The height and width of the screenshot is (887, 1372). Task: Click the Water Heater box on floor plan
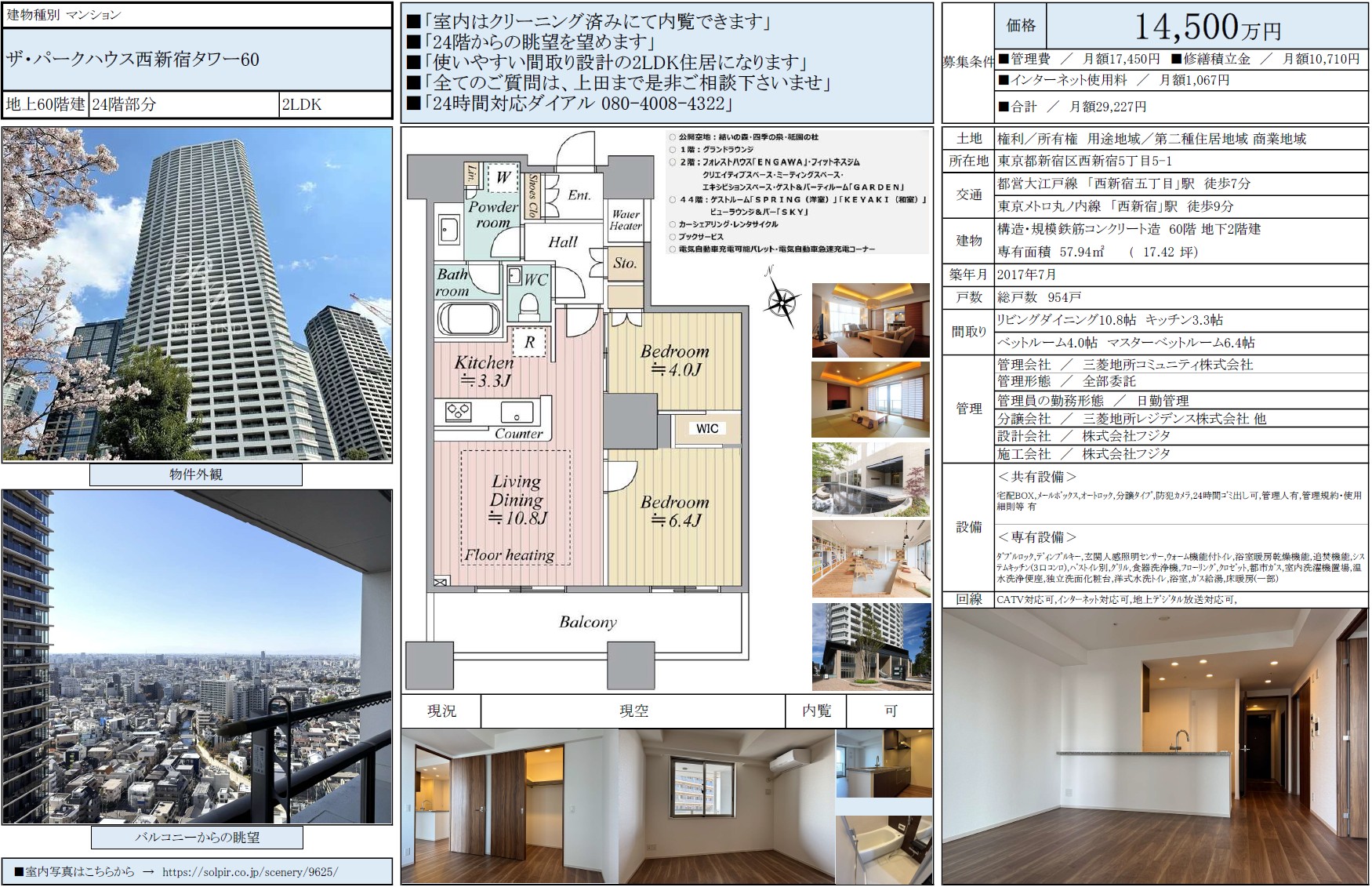click(x=626, y=220)
